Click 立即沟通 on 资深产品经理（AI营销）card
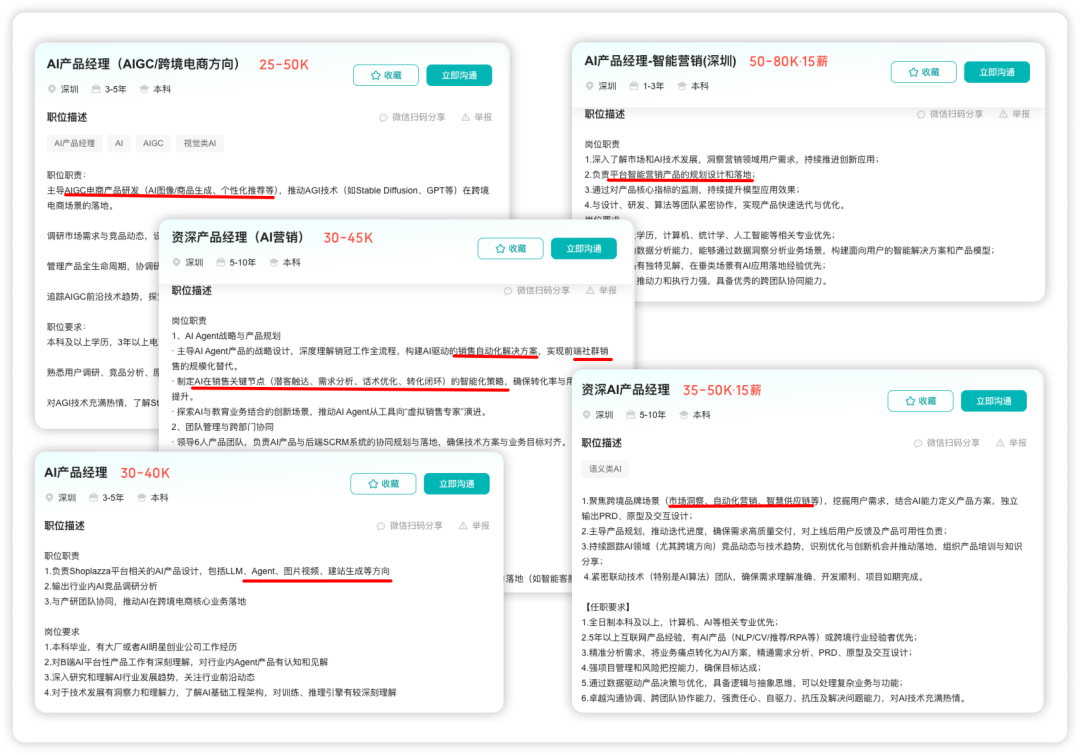The height and width of the screenshot is (755, 1080). point(583,249)
